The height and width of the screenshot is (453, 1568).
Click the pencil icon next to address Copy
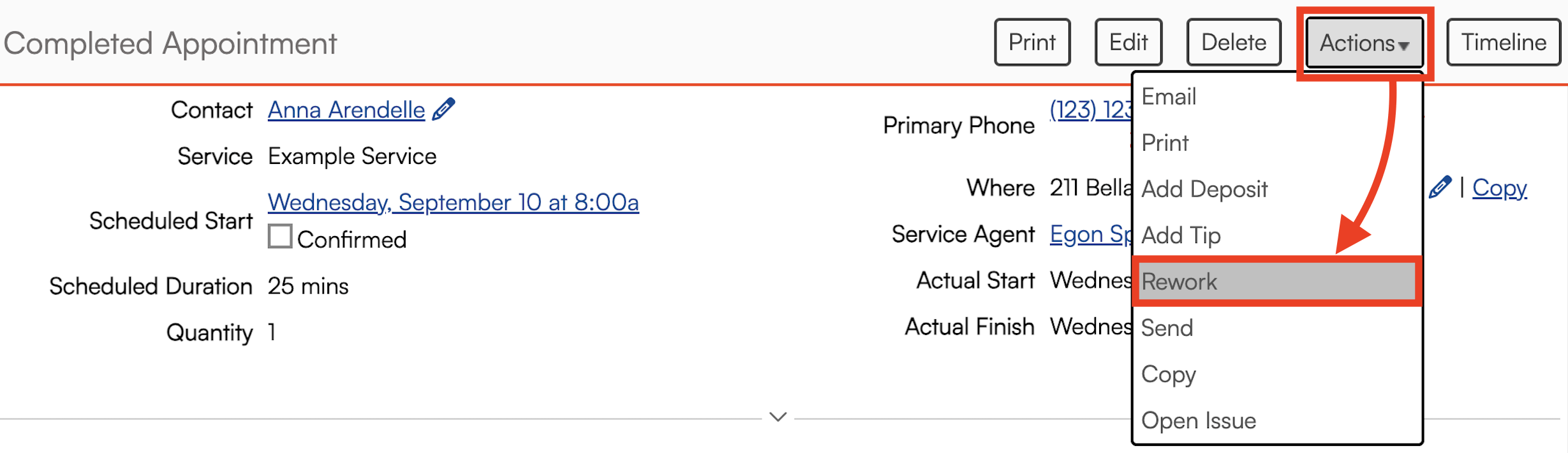click(1440, 188)
